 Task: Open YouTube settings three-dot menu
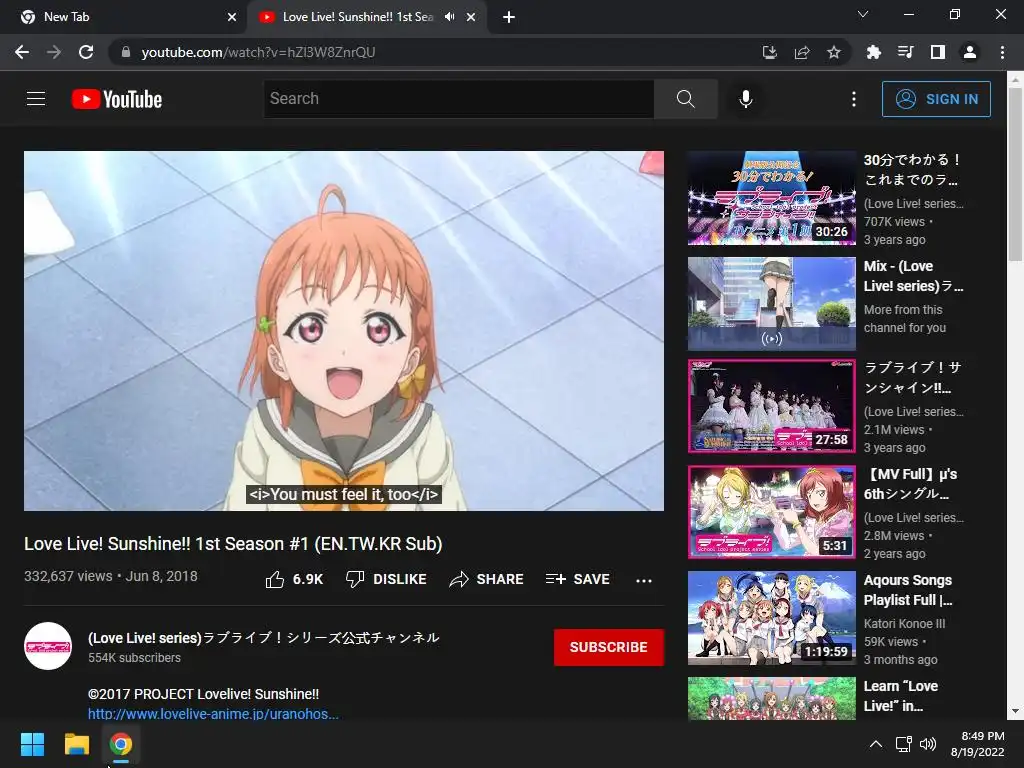[854, 99]
